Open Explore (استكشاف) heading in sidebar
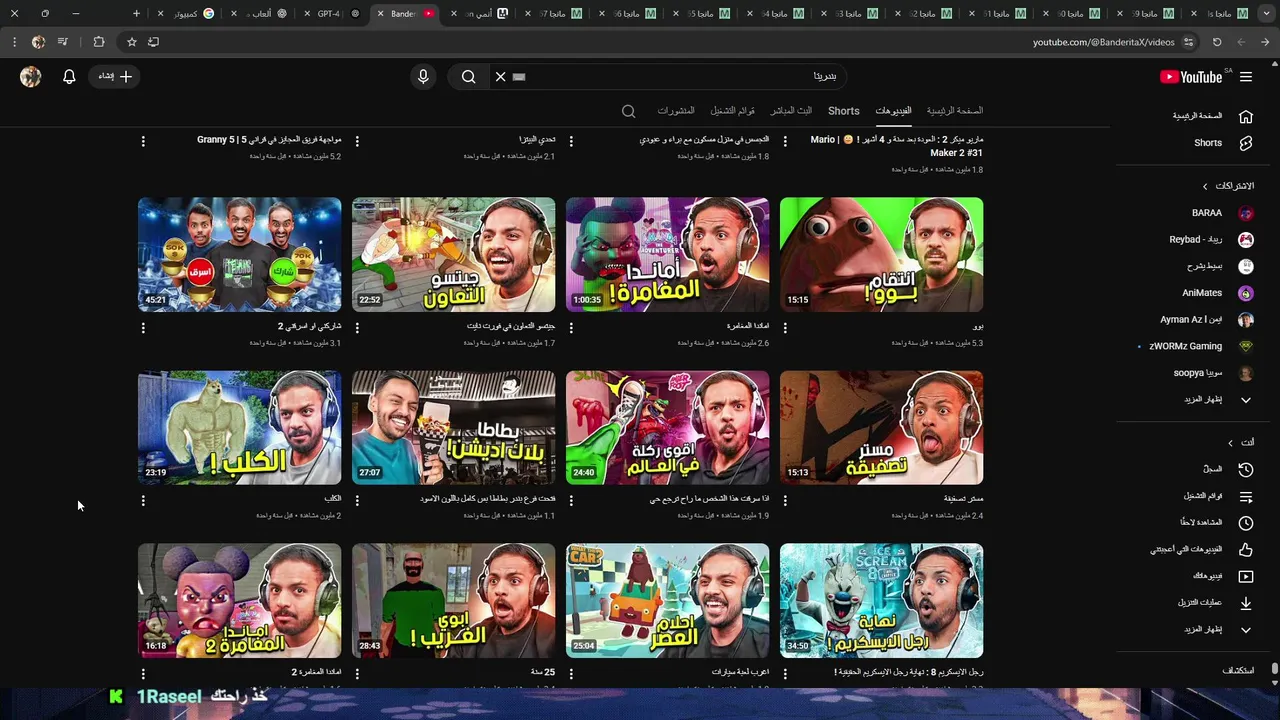 1238,671
